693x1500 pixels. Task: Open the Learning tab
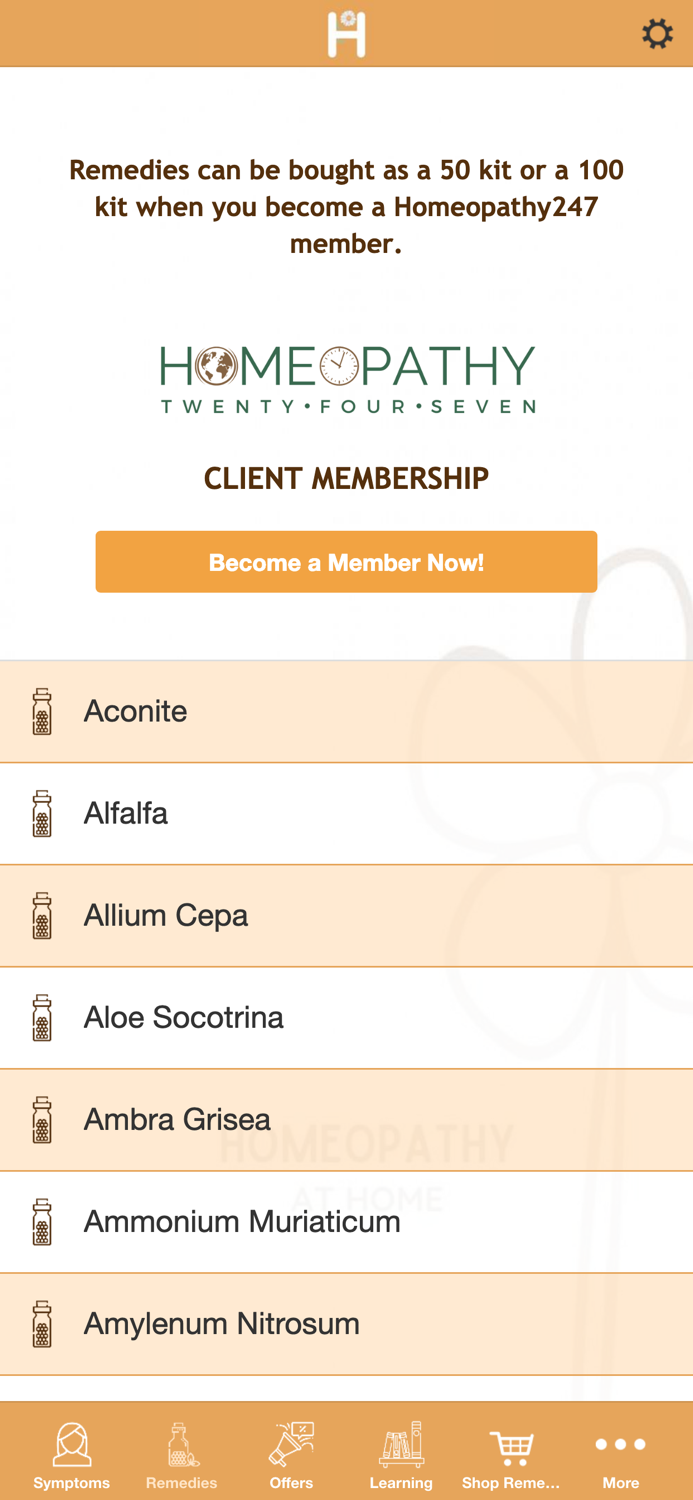tap(401, 1456)
